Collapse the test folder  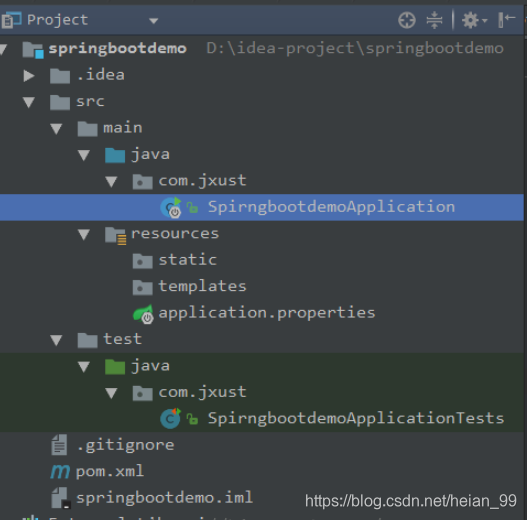56,340
